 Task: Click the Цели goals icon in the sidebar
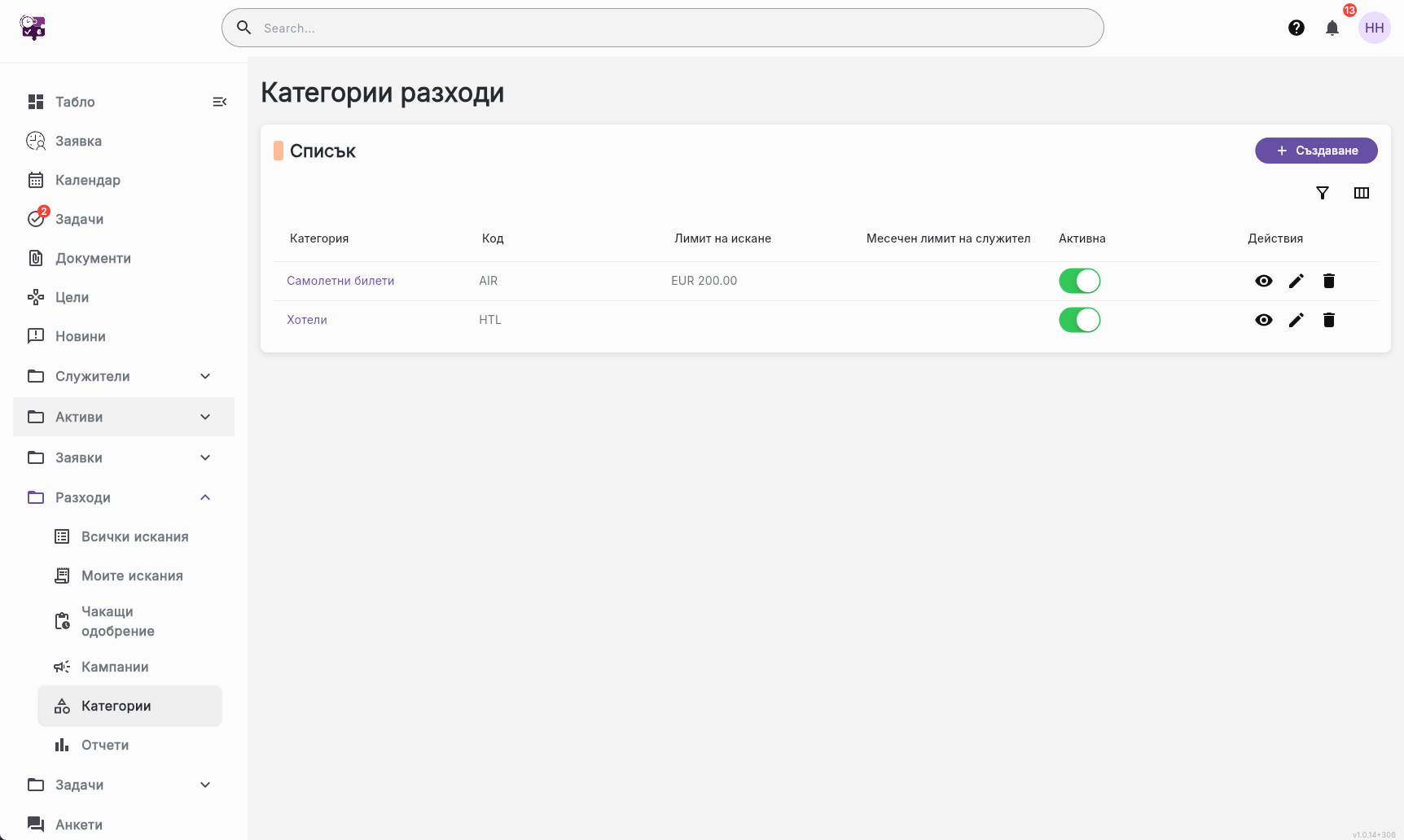pyautogui.click(x=36, y=297)
